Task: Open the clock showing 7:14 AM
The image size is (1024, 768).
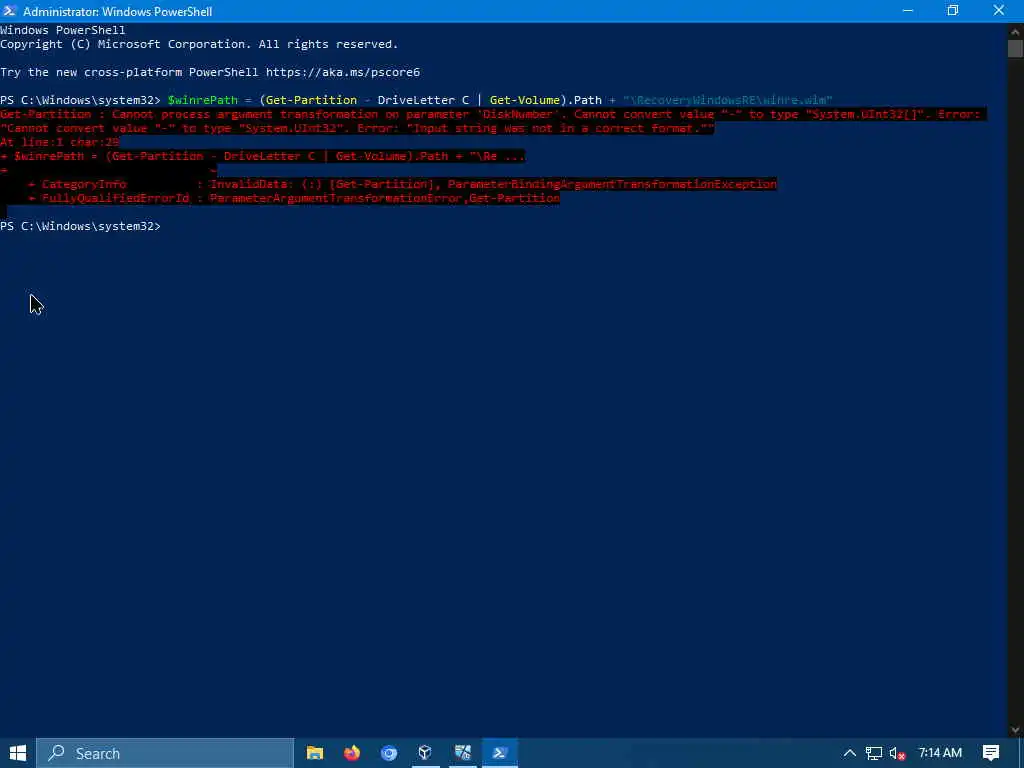Action: click(x=940, y=753)
